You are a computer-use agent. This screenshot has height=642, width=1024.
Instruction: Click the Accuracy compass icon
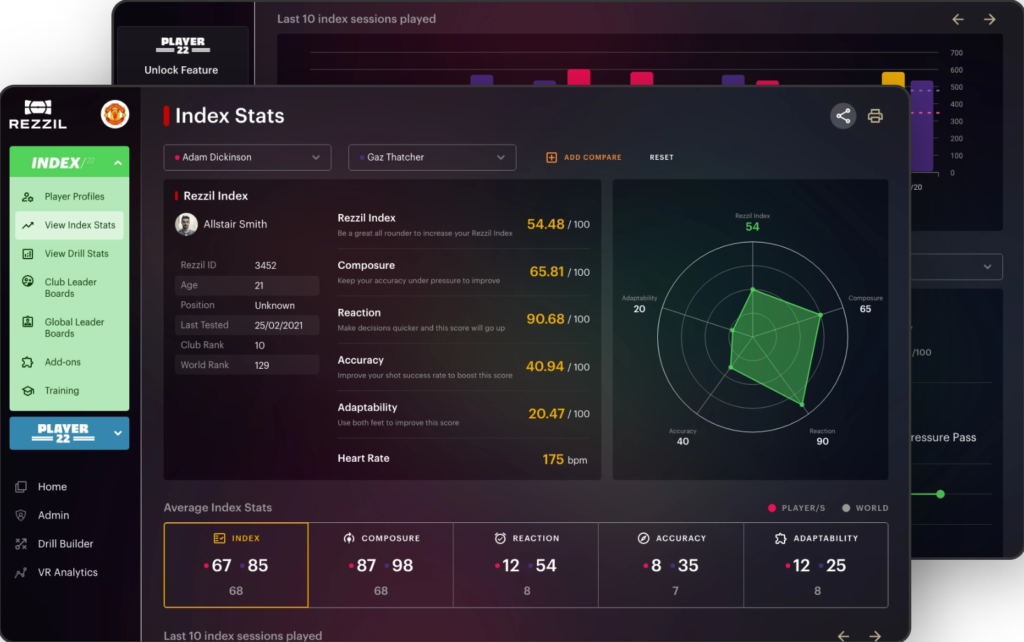[x=643, y=538]
